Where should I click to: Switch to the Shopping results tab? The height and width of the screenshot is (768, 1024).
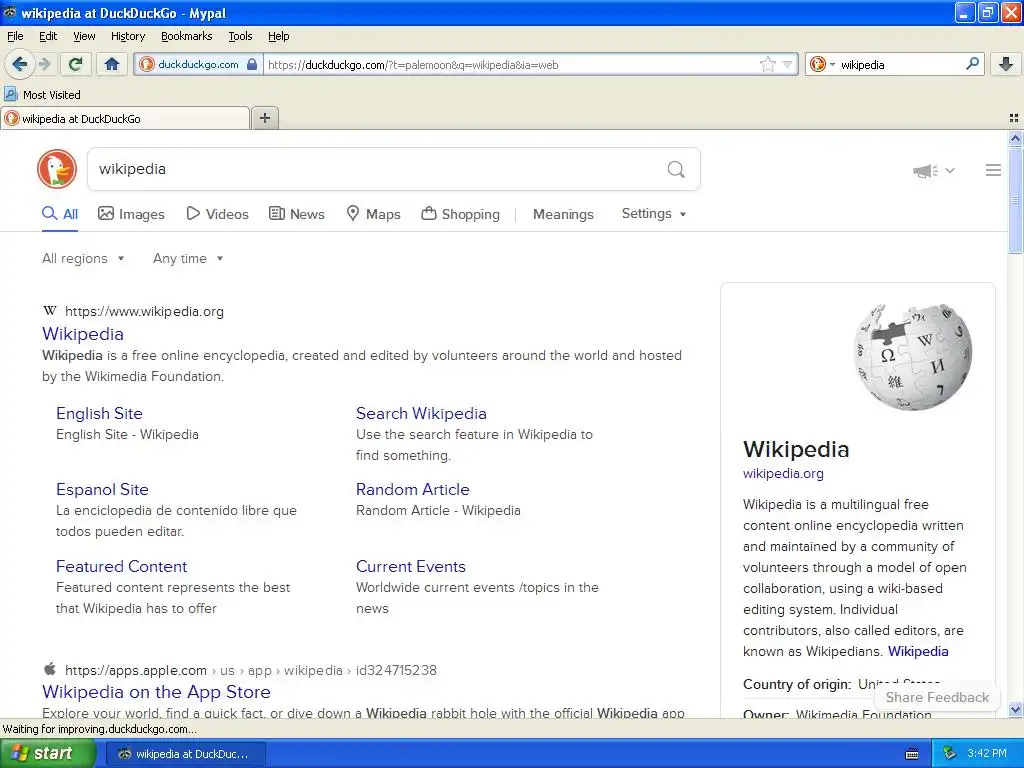pos(460,214)
